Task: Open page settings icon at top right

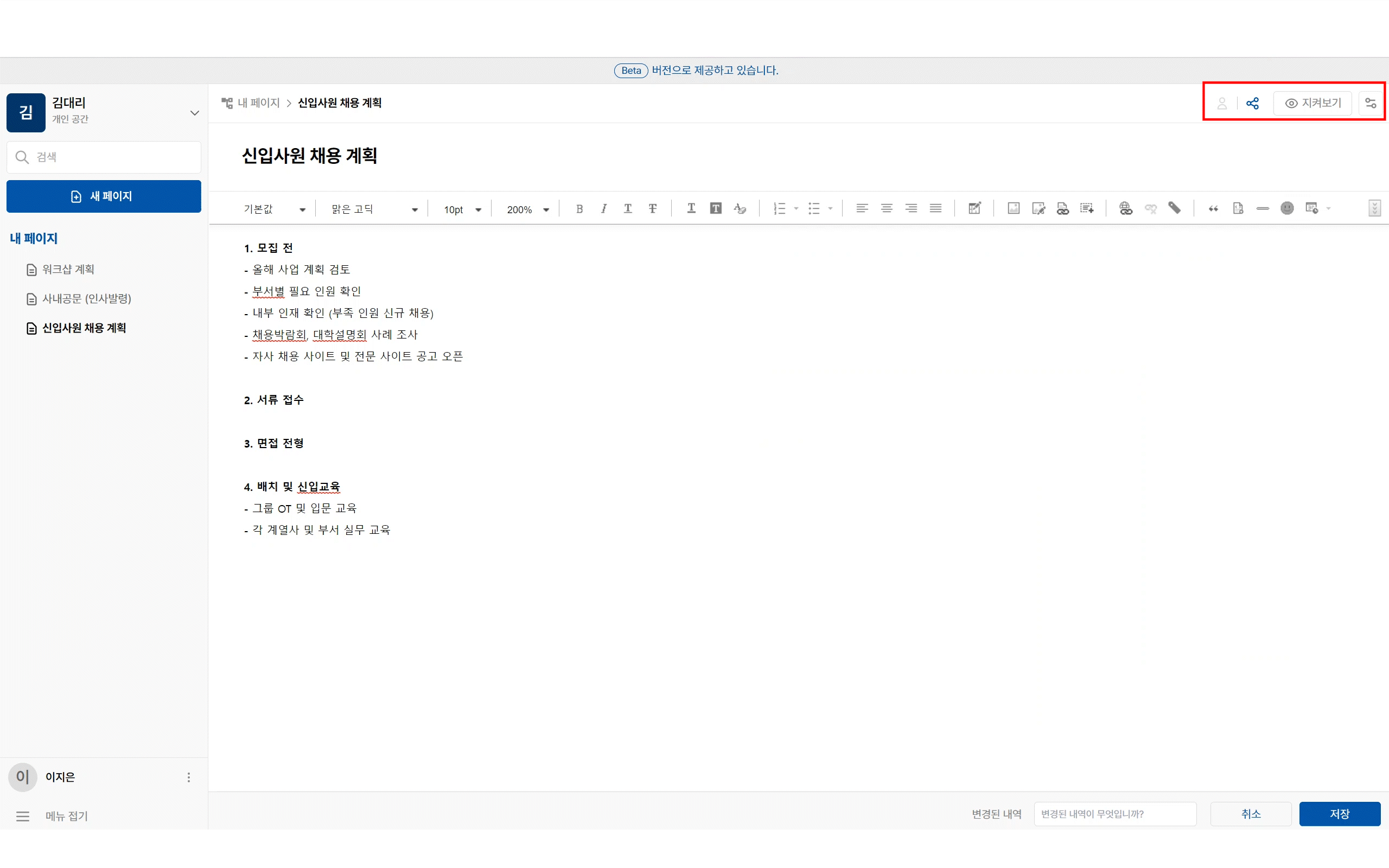Action: click(1371, 103)
